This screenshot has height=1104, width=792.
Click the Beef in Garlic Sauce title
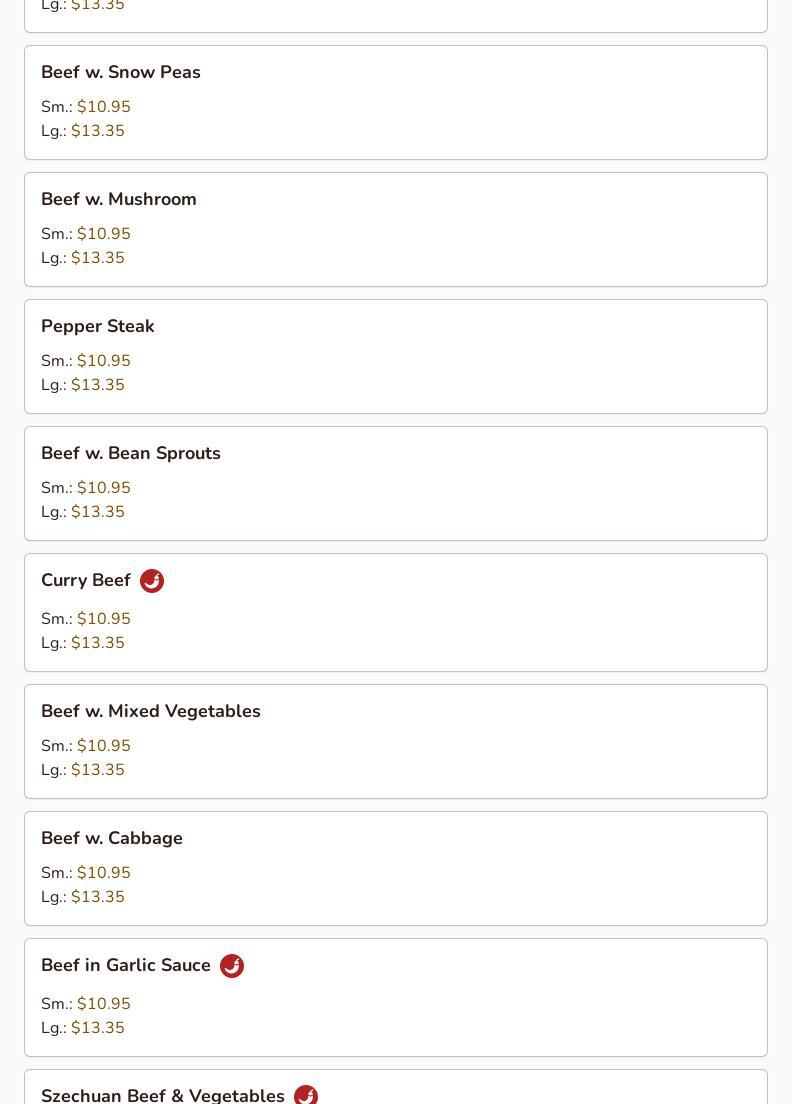point(126,965)
